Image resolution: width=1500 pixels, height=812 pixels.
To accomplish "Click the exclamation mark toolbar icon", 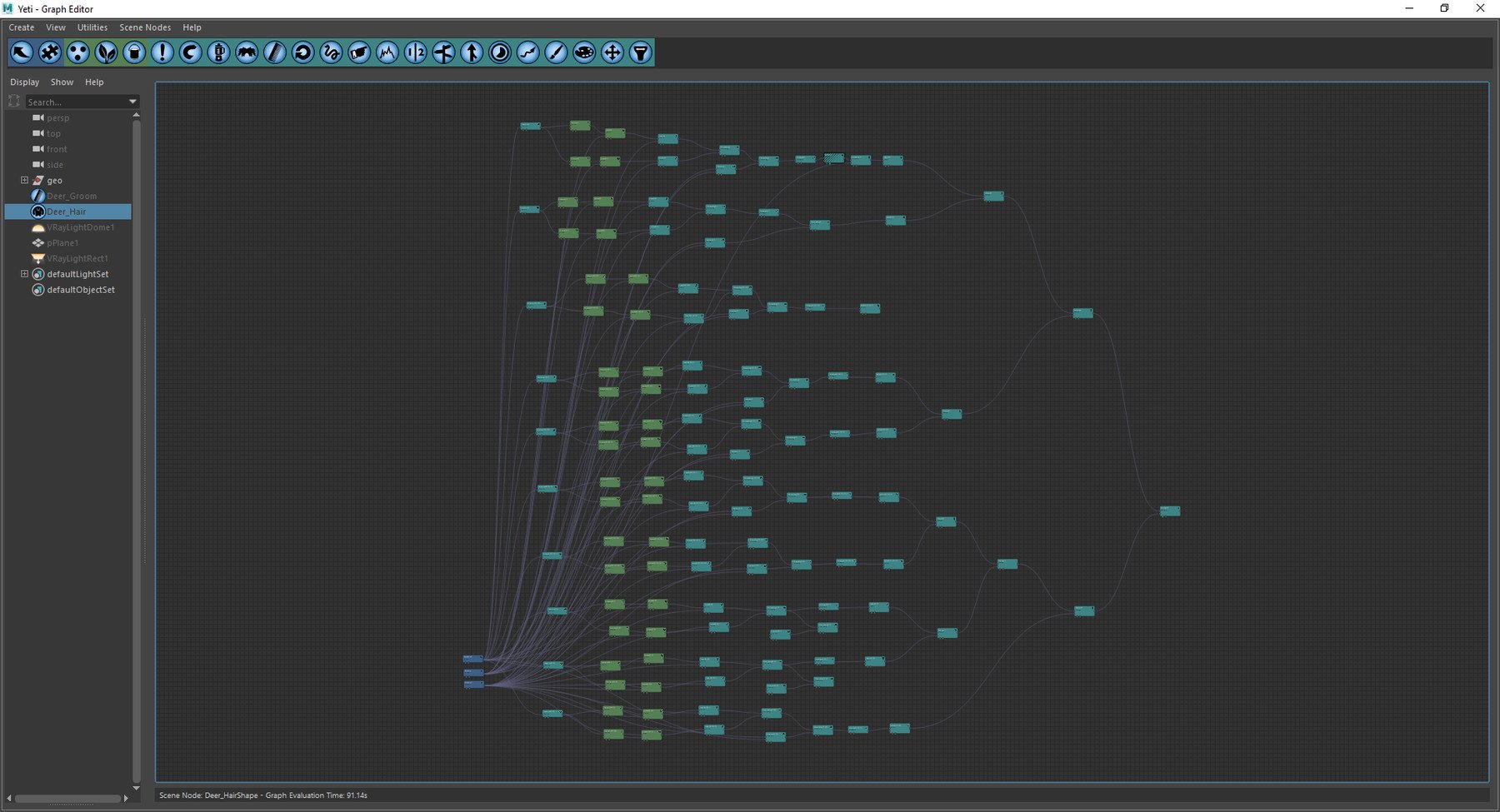I will [162, 52].
